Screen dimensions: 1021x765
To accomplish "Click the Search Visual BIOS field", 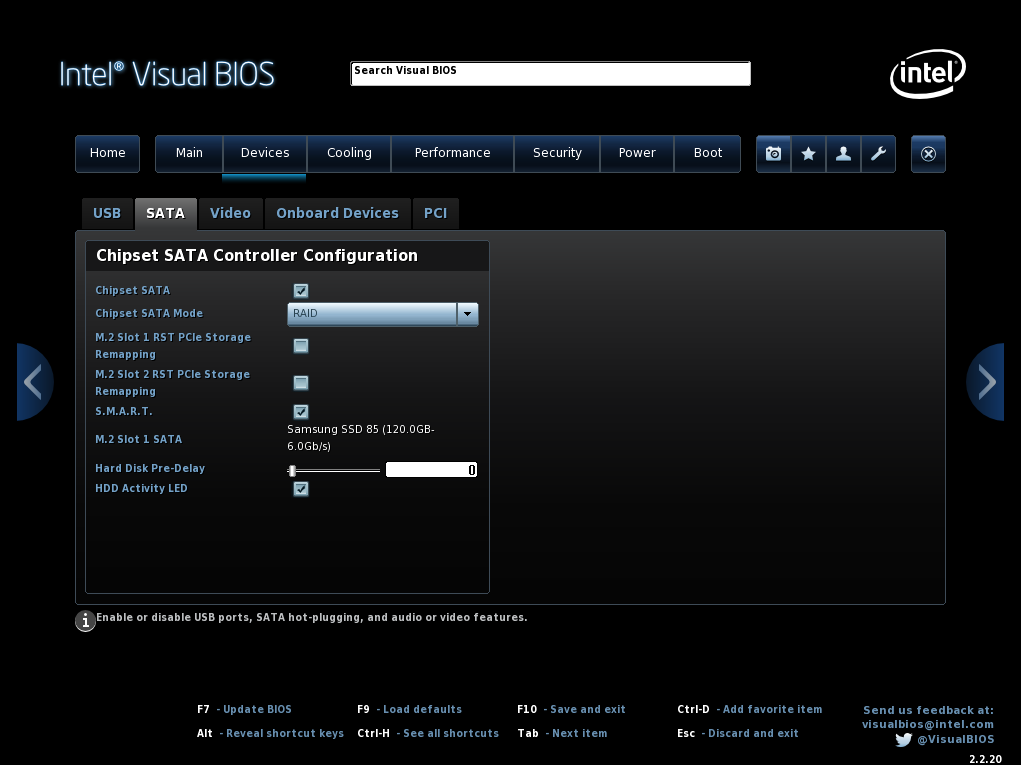I will click(550, 74).
